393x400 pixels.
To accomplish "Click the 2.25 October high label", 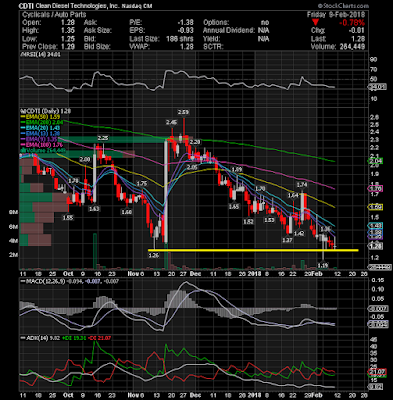I will click(x=103, y=138).
